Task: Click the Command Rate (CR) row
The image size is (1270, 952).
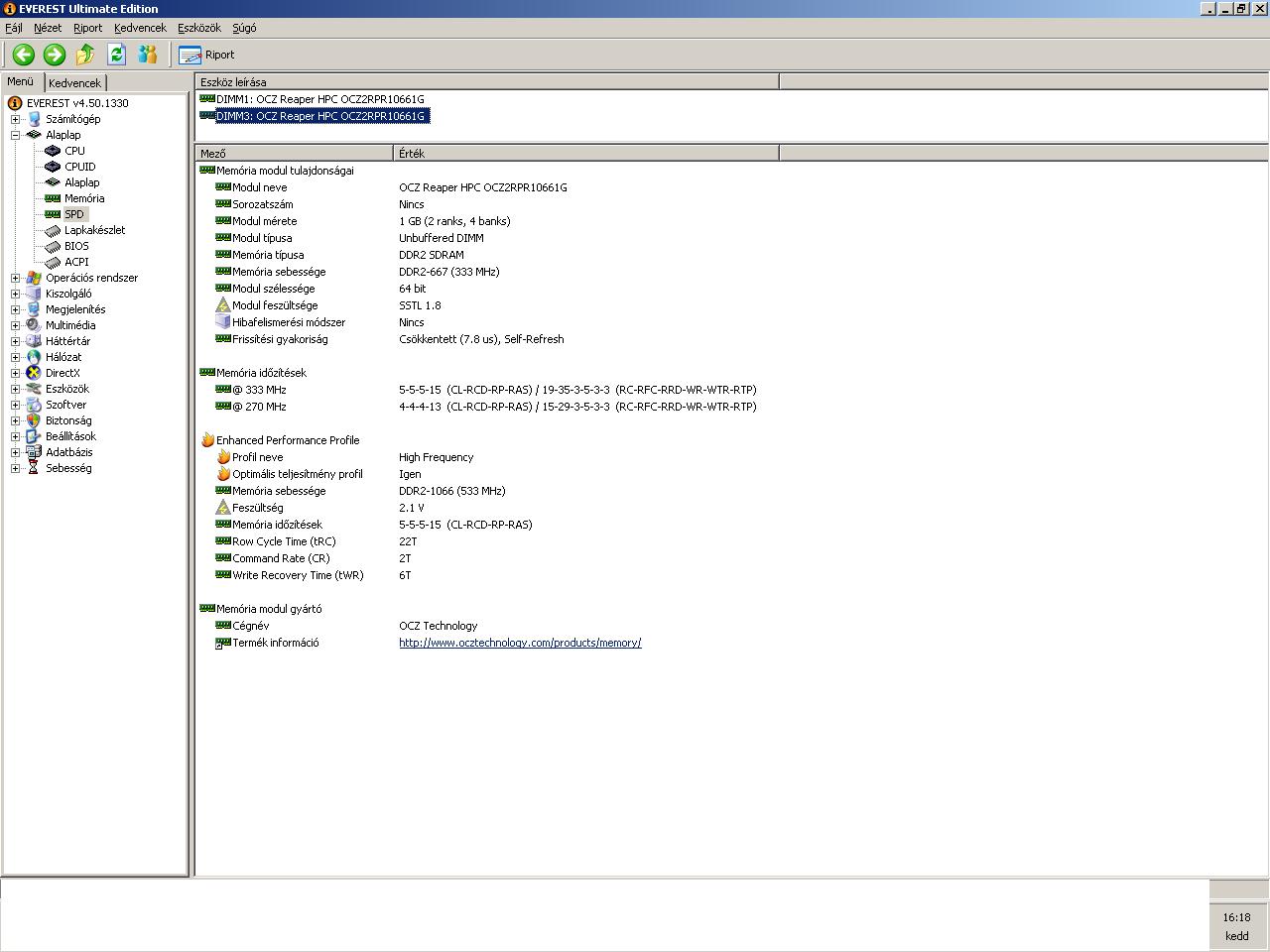Action: pyautogui.click(x=314, y=558)
